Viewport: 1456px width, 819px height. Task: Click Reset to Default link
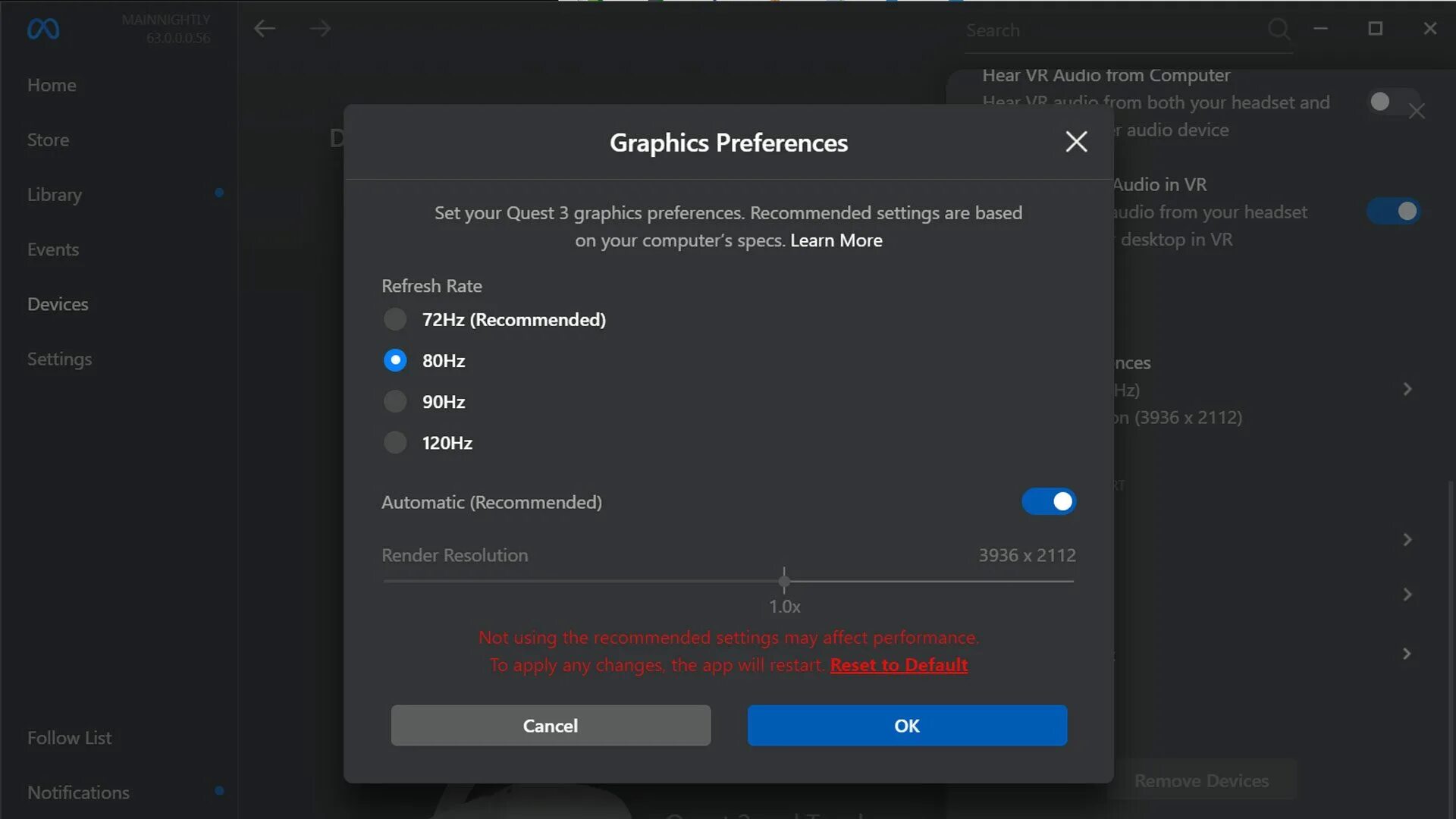[x=899, y=665]
